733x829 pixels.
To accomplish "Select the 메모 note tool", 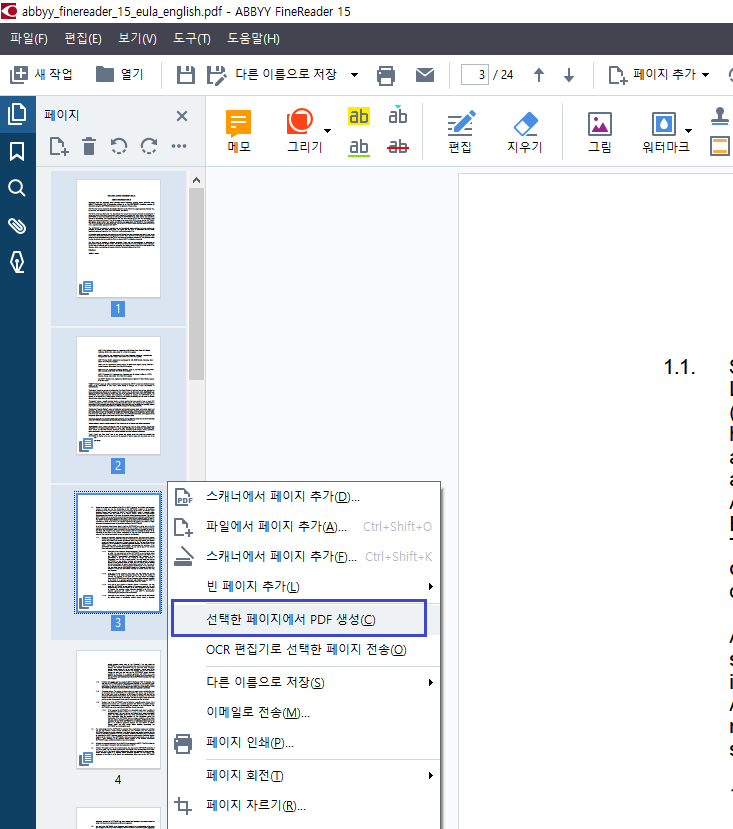I will (x=239, y=131).
